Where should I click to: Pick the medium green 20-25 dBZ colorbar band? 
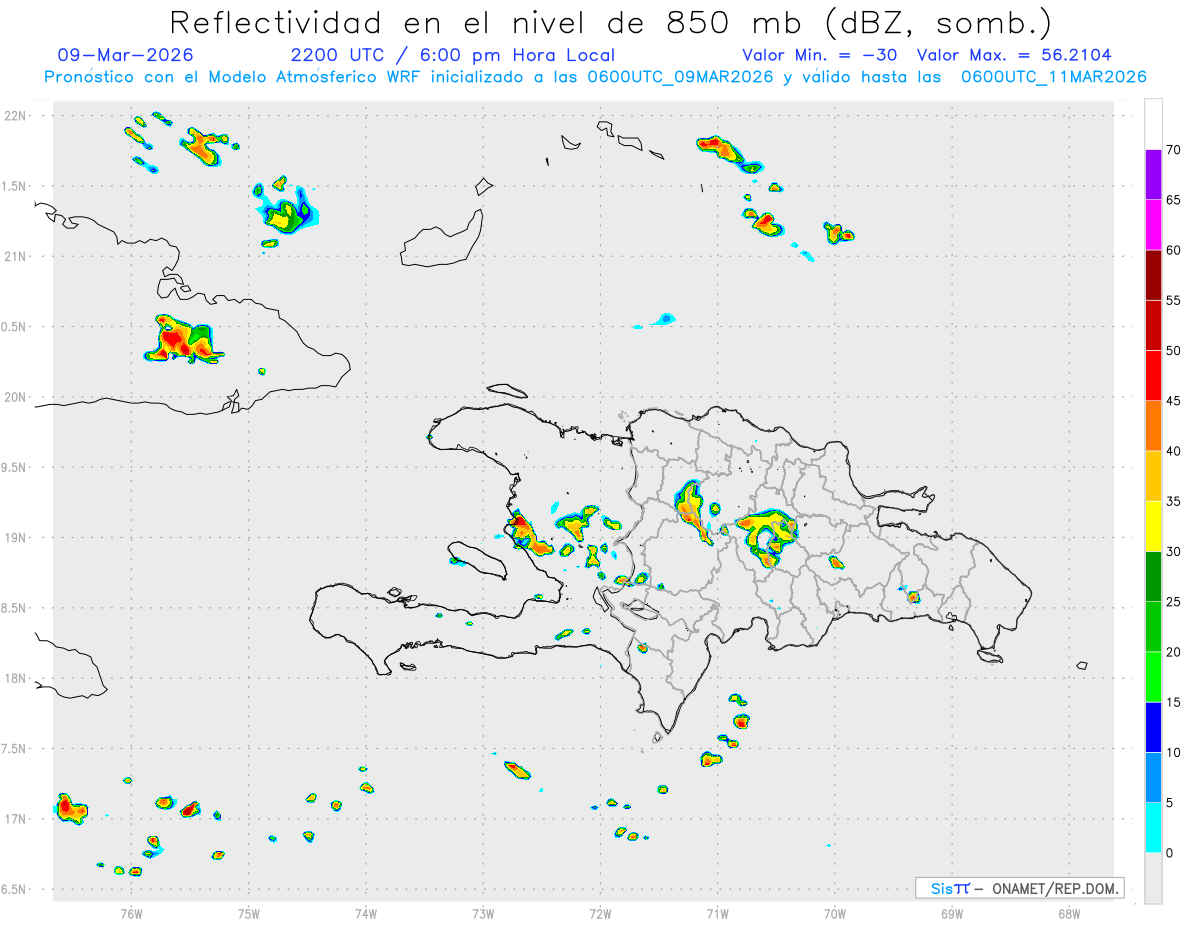pos(1153,627)
